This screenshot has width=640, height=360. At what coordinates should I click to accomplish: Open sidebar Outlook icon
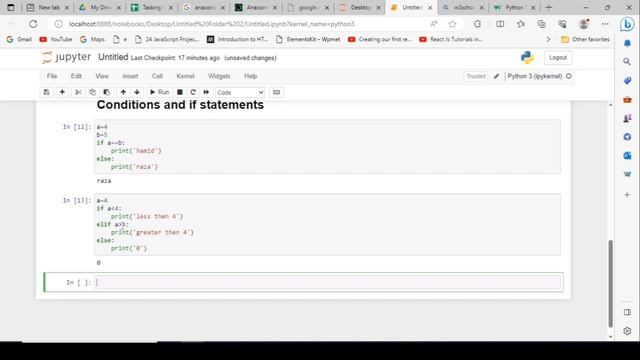click(x=627, y=156)
